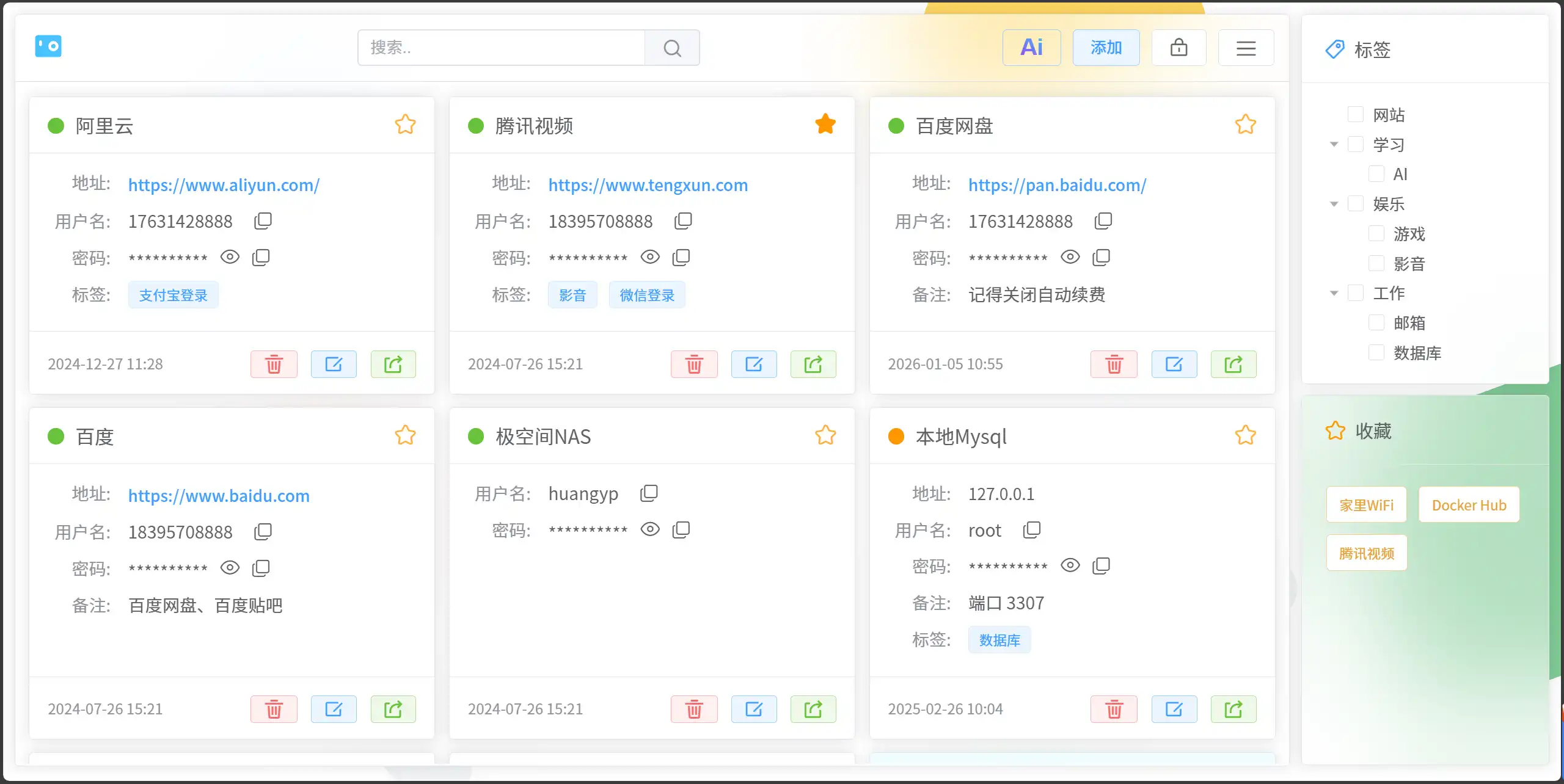Open the https://www.aliyun.com/ link

click(224, 185)
